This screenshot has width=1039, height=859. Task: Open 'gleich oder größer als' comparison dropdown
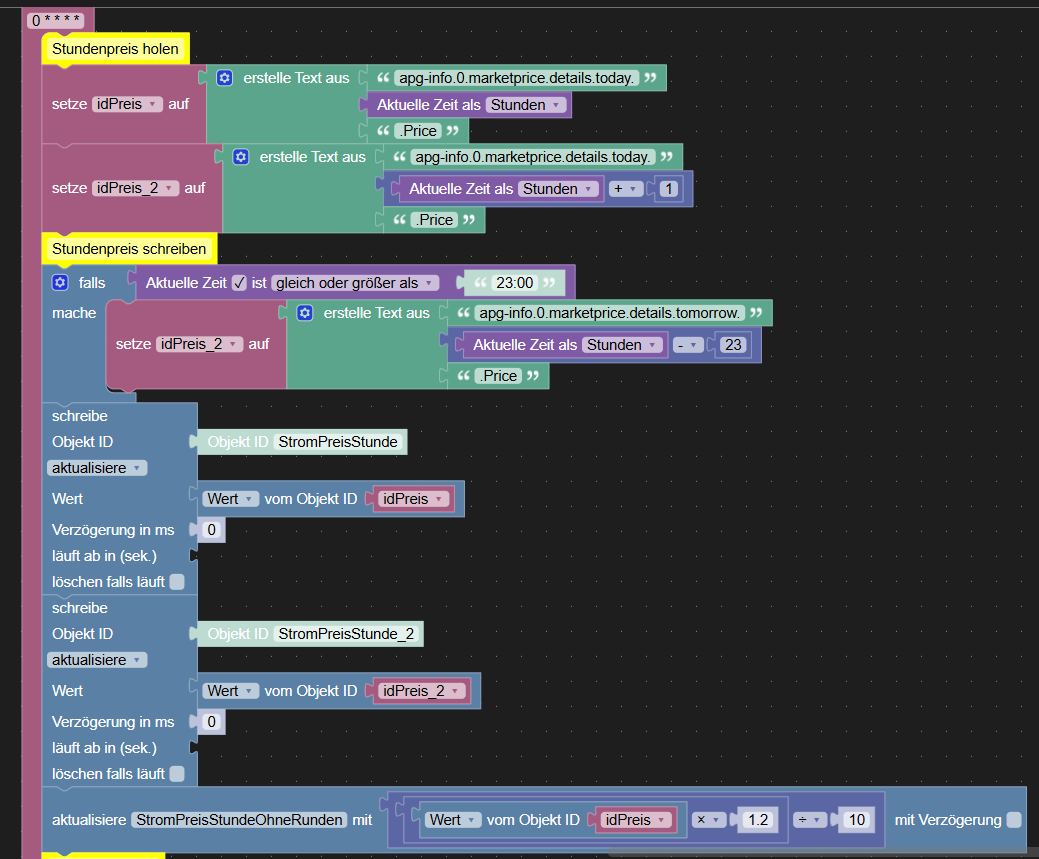click(x=355, y=283)
